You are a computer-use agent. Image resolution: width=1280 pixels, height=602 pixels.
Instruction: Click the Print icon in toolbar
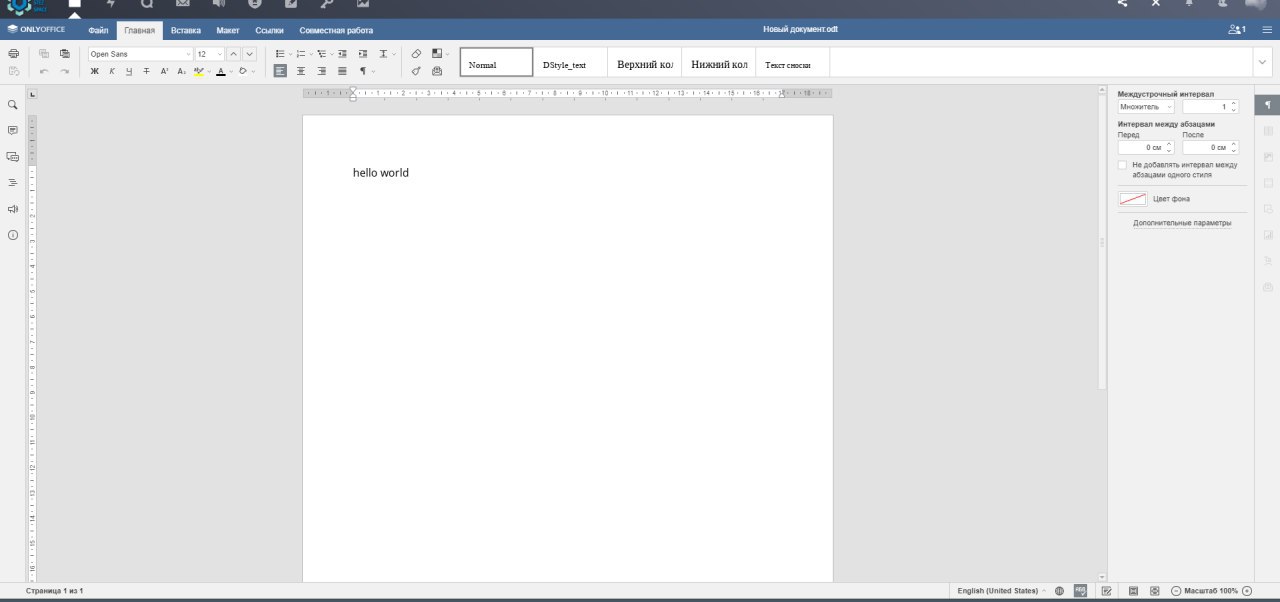click(13, 54)
